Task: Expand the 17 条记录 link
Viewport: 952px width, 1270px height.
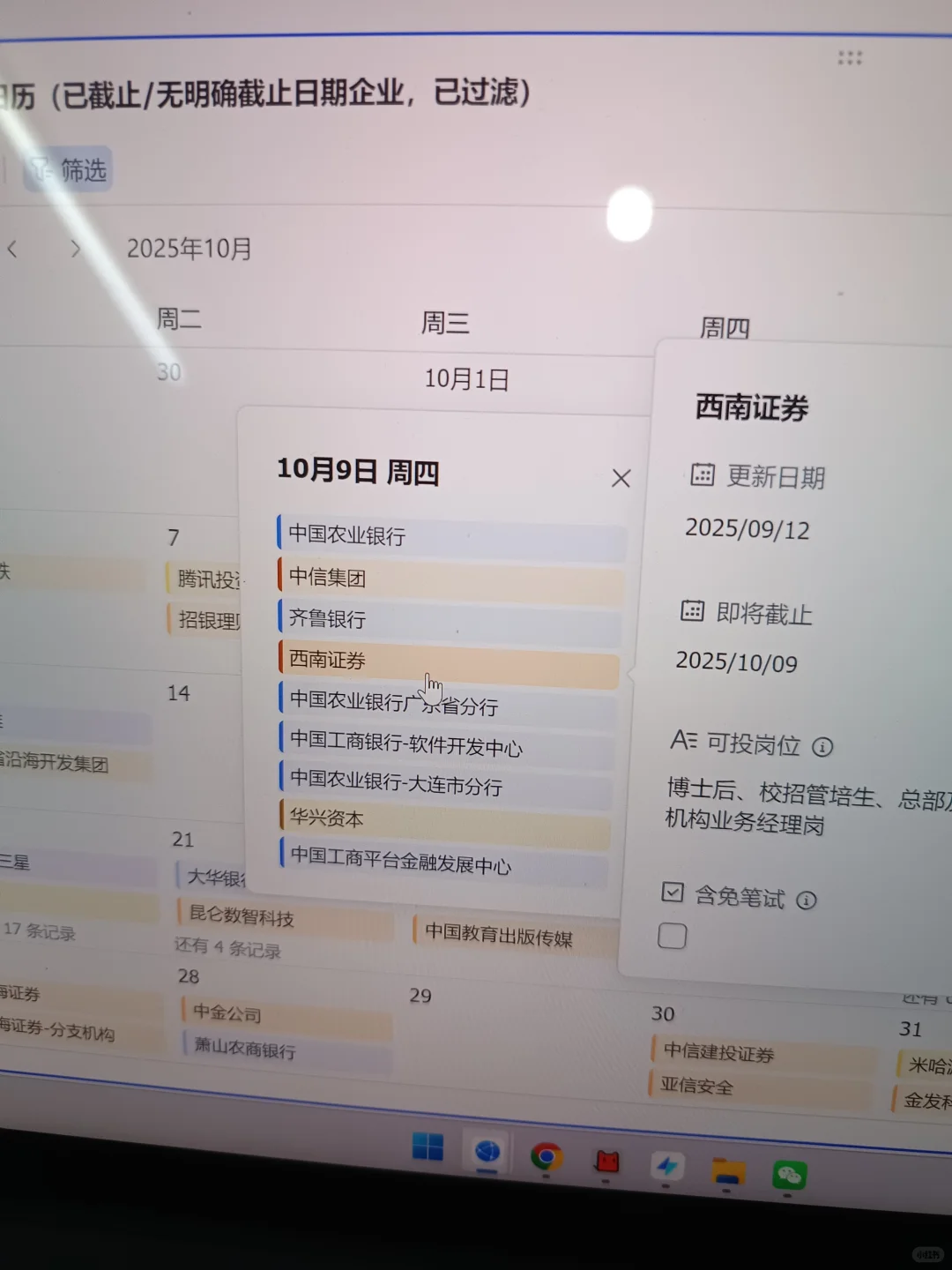Action: point(40,930)
